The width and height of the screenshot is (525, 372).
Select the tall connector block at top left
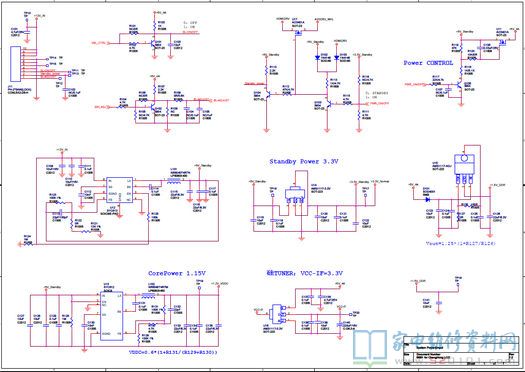(x=15, y=64)
